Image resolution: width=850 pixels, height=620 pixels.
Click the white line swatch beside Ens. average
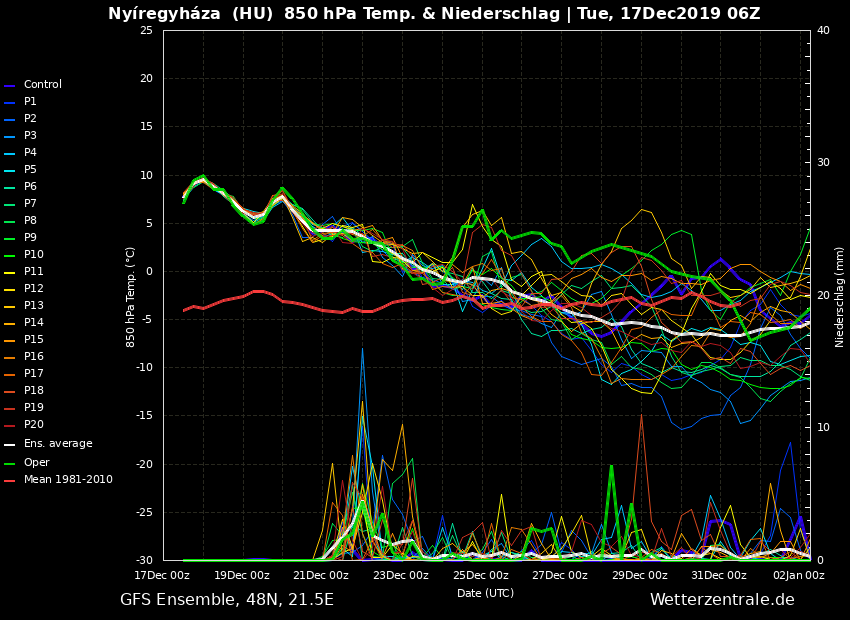point(10,445)
